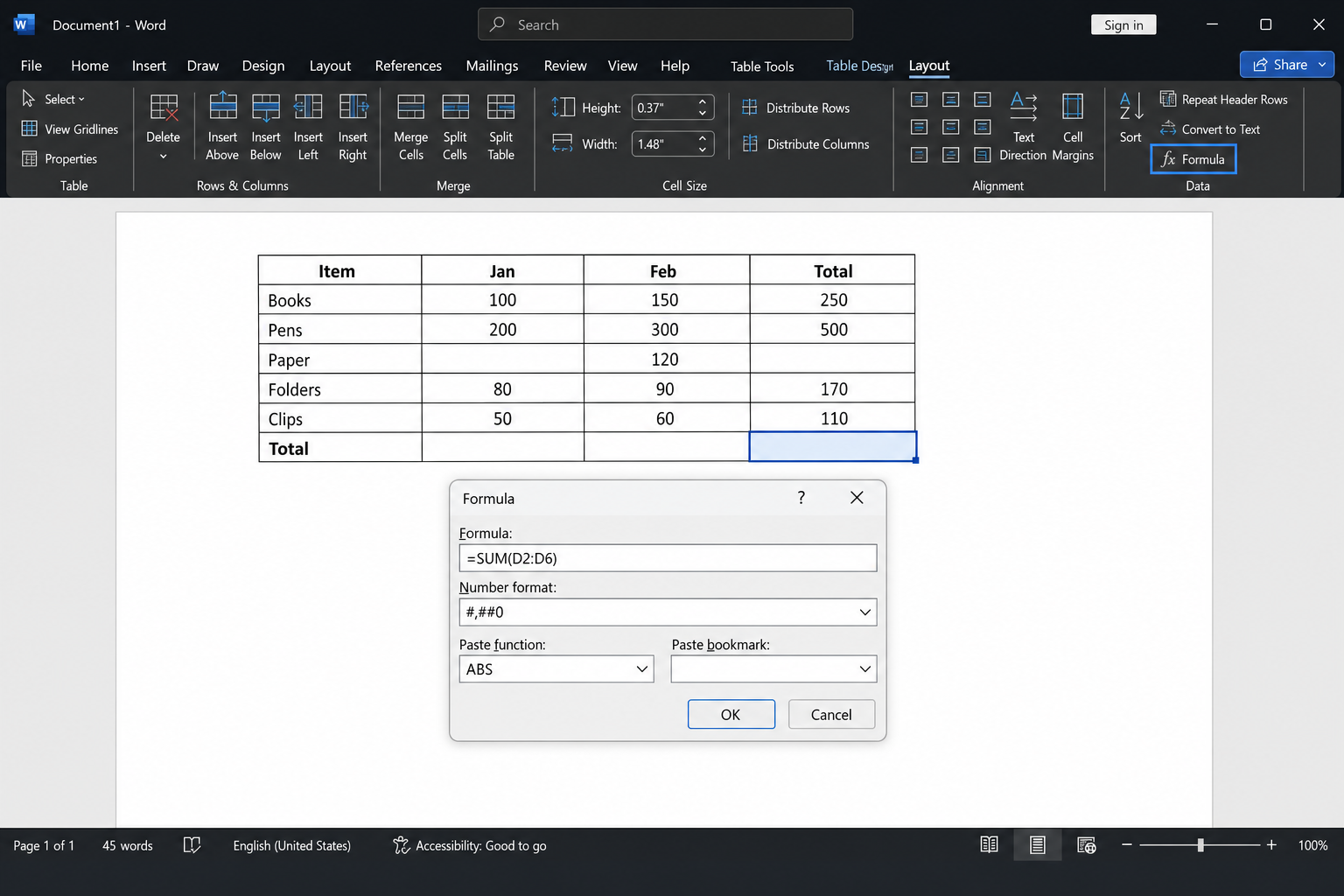Cancel the Formula dialog
The width and height of the screenshot is (1344, 896).
(831, 715)
